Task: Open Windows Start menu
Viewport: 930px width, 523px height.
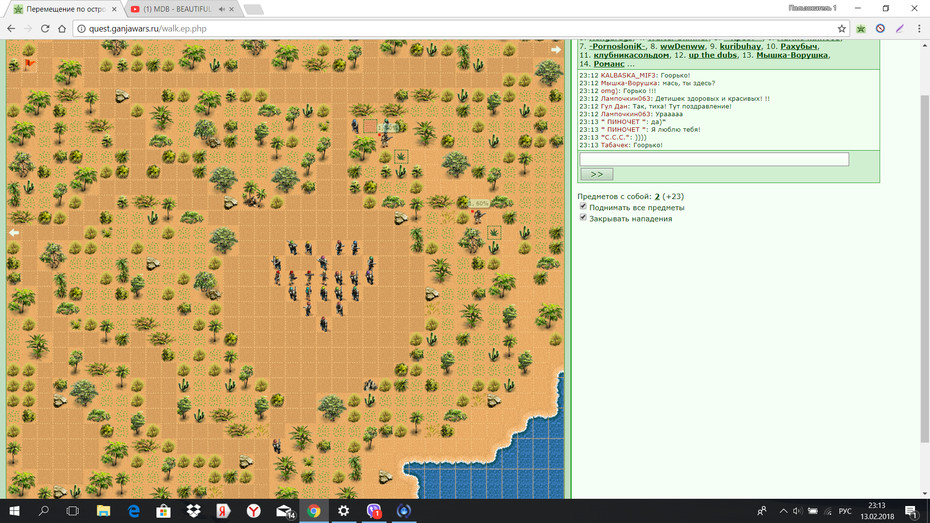Action: (14, 511)
